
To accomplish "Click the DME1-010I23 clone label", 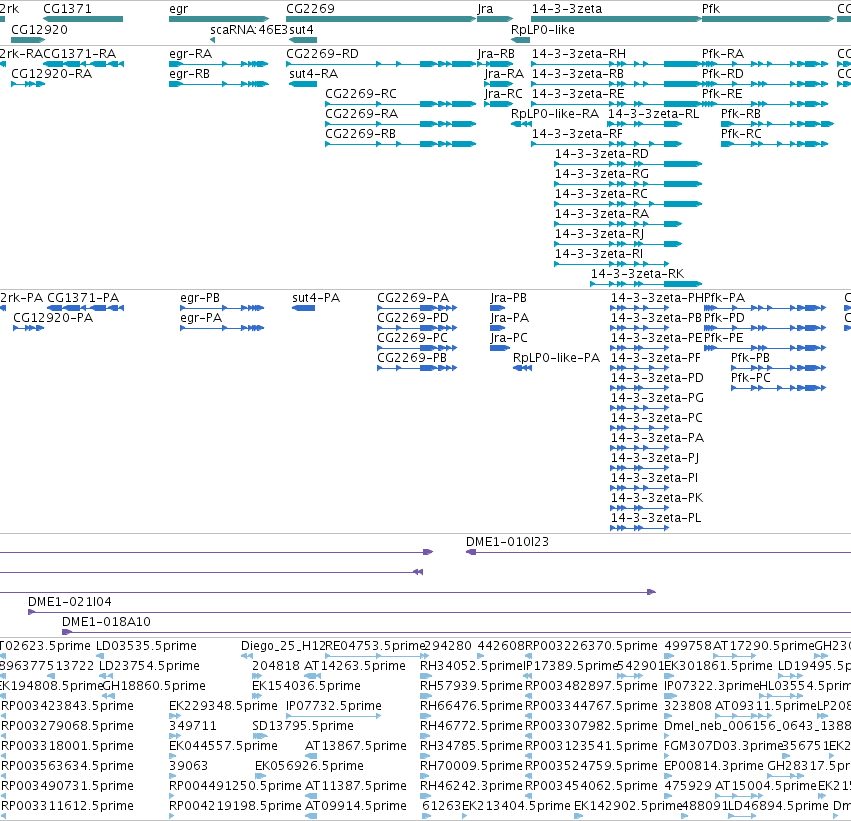I will pyautogui.click(x=507, y=542).
